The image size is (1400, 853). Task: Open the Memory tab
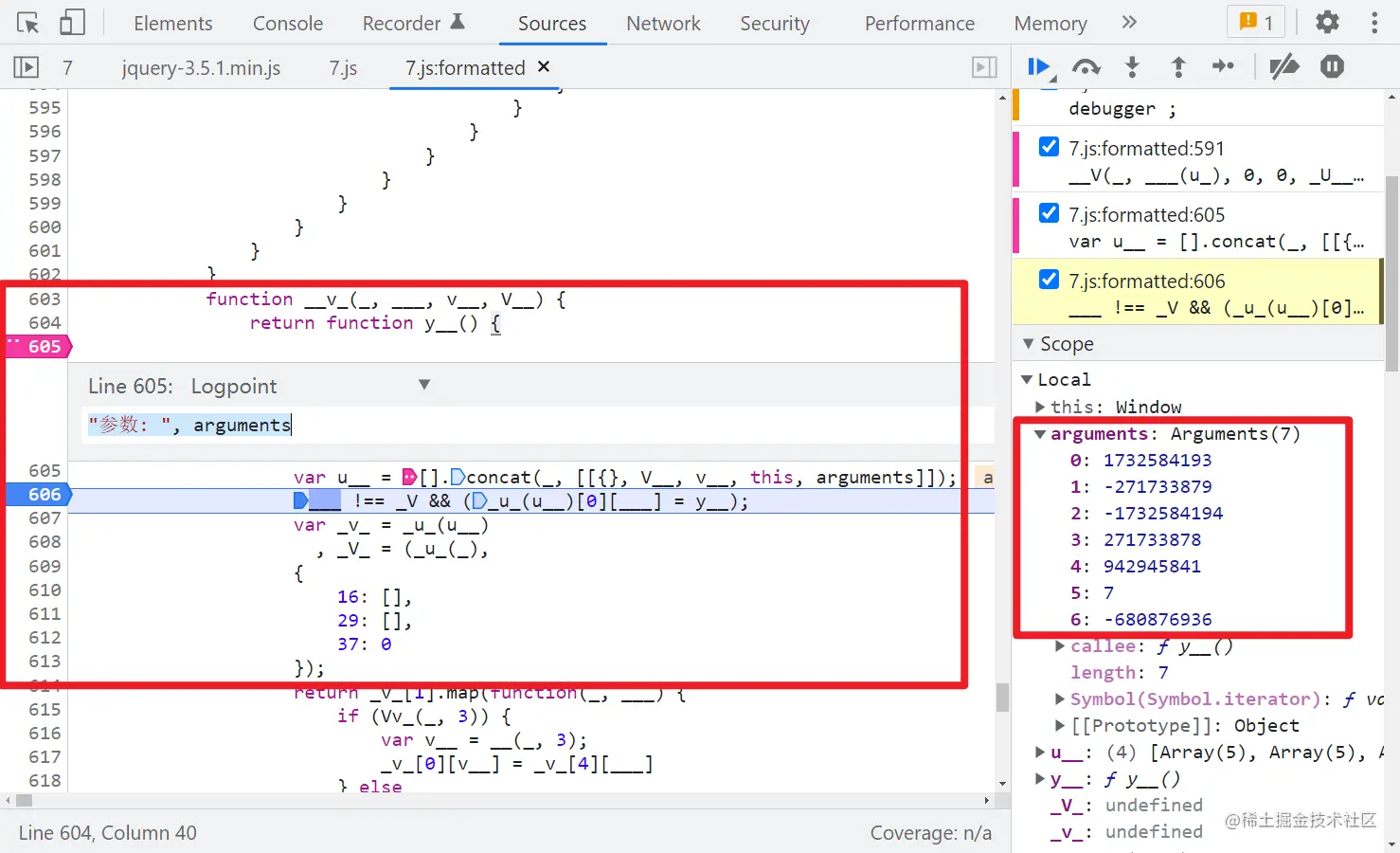click(1050, 23)
